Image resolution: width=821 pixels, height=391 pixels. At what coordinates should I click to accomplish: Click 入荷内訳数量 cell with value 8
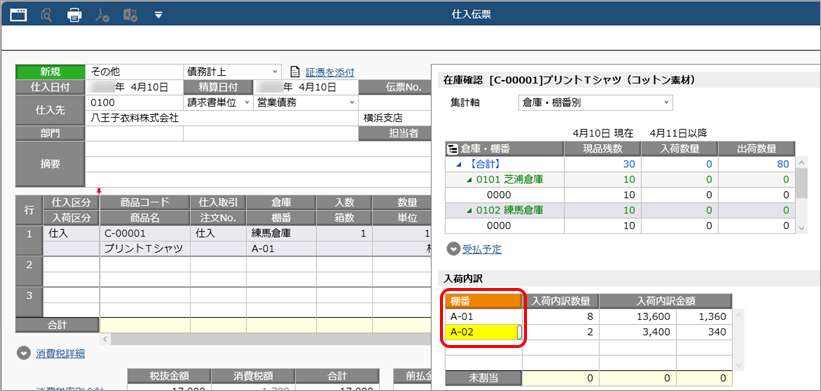pos(561,317)
